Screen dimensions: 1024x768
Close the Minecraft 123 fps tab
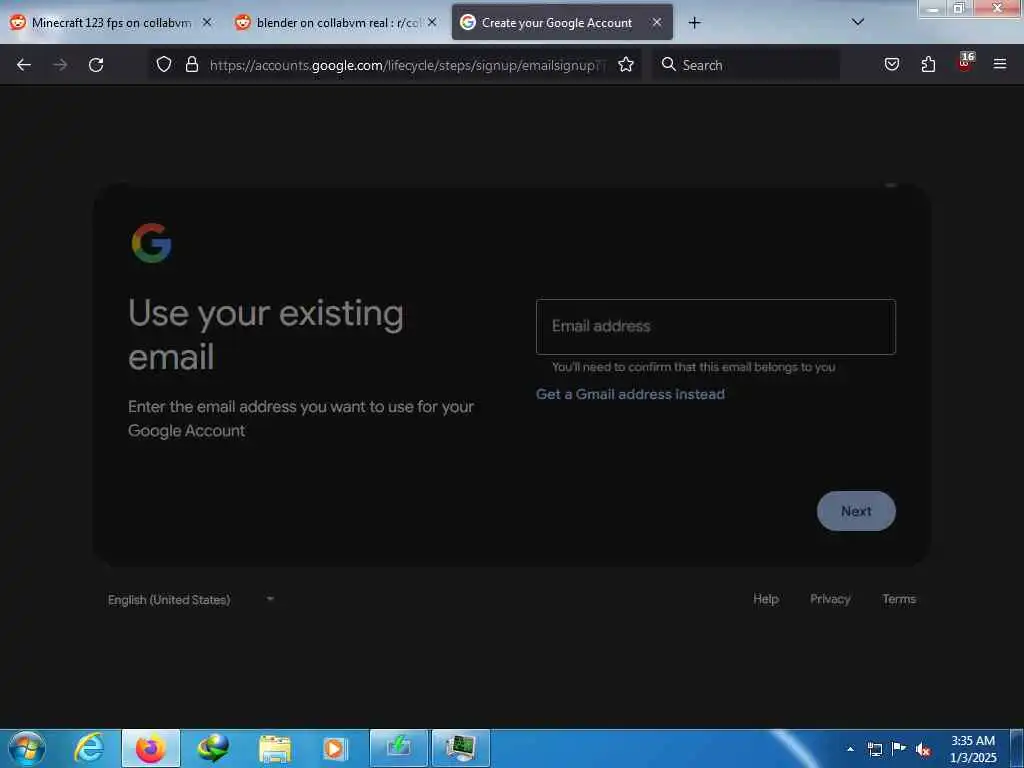click(x=206, y=22)
